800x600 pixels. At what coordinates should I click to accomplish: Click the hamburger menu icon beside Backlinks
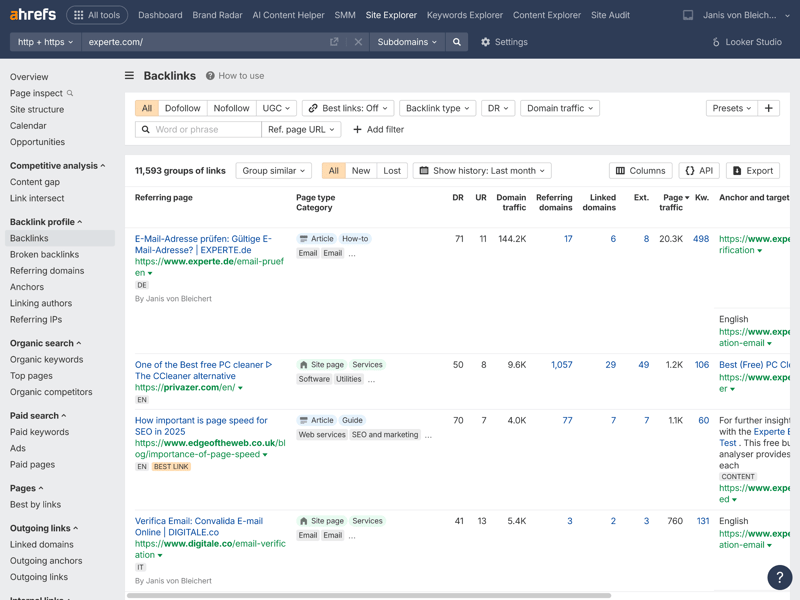point(129,76)
